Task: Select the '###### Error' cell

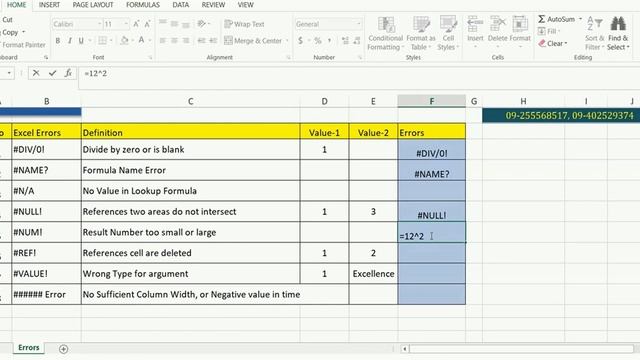Action: pyautogui.click(x=46, y=294)
